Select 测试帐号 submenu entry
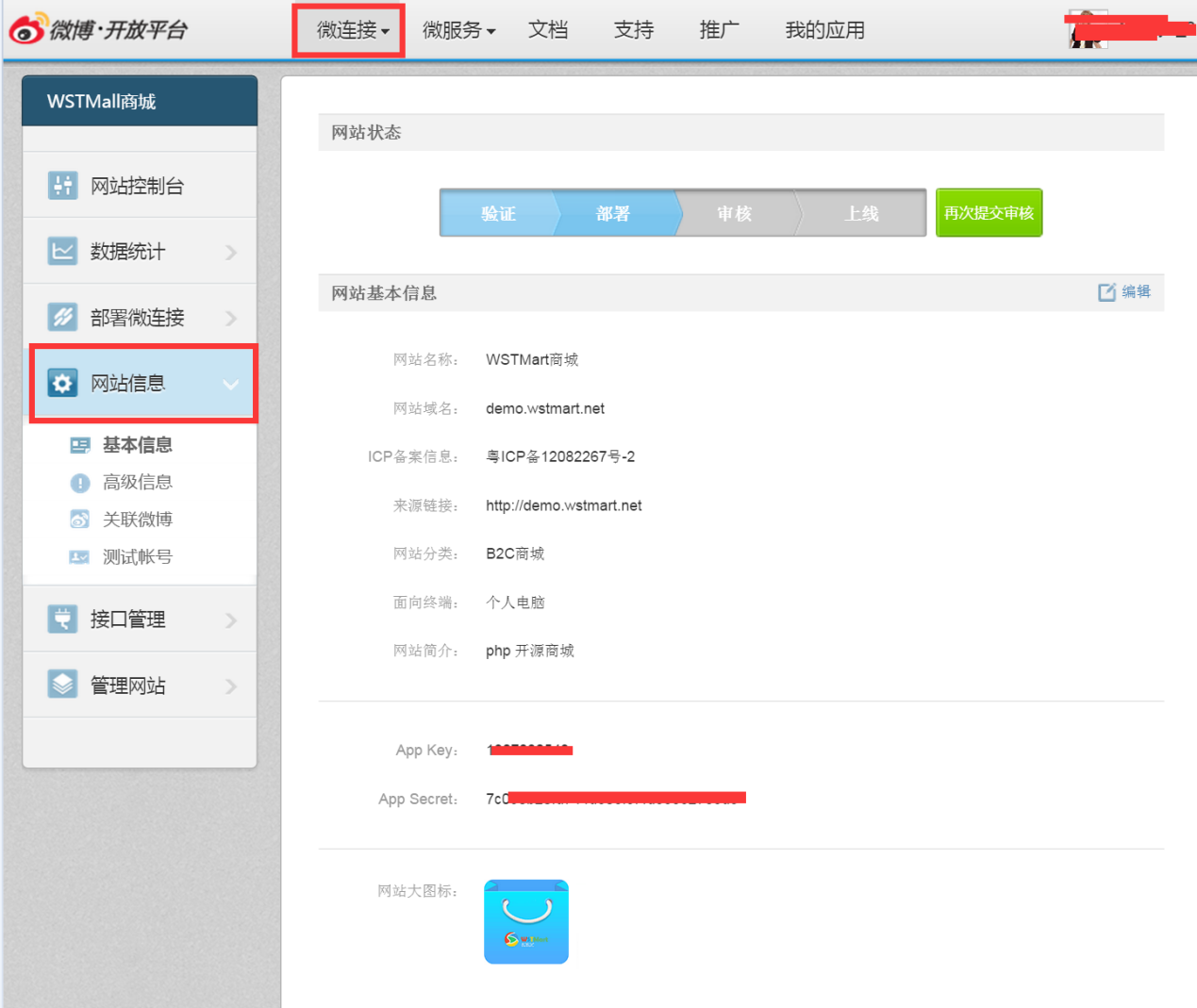This screenshot has height=1008, width=1197. click(138, 557)
